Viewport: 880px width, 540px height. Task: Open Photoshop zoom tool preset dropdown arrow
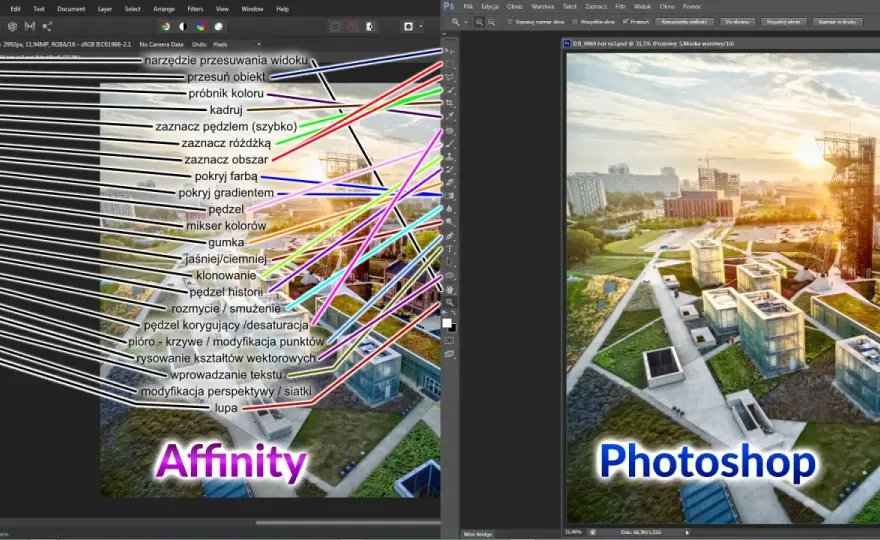click(465, 22)
